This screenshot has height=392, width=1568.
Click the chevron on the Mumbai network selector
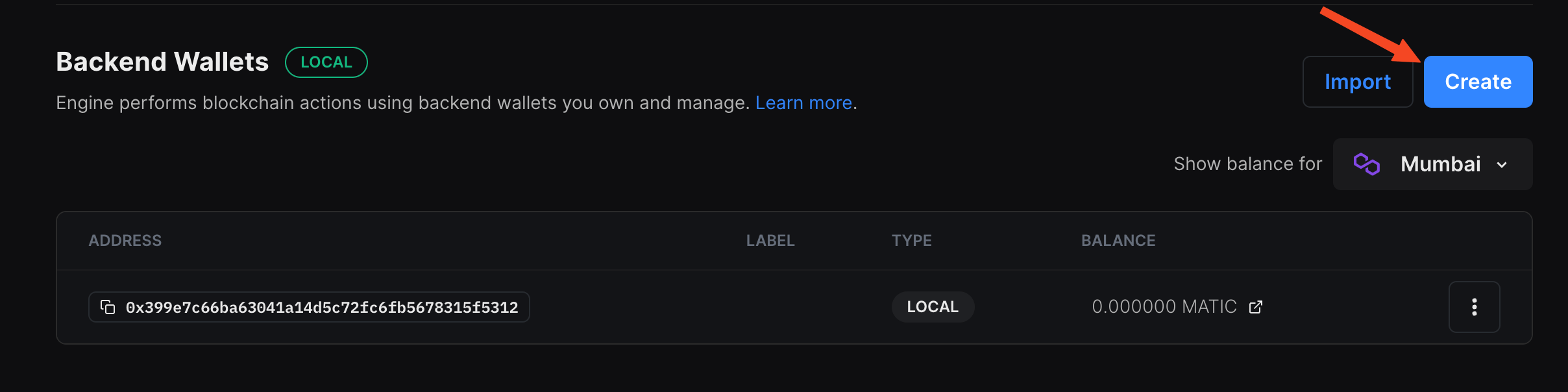[x=1501, y=165]
